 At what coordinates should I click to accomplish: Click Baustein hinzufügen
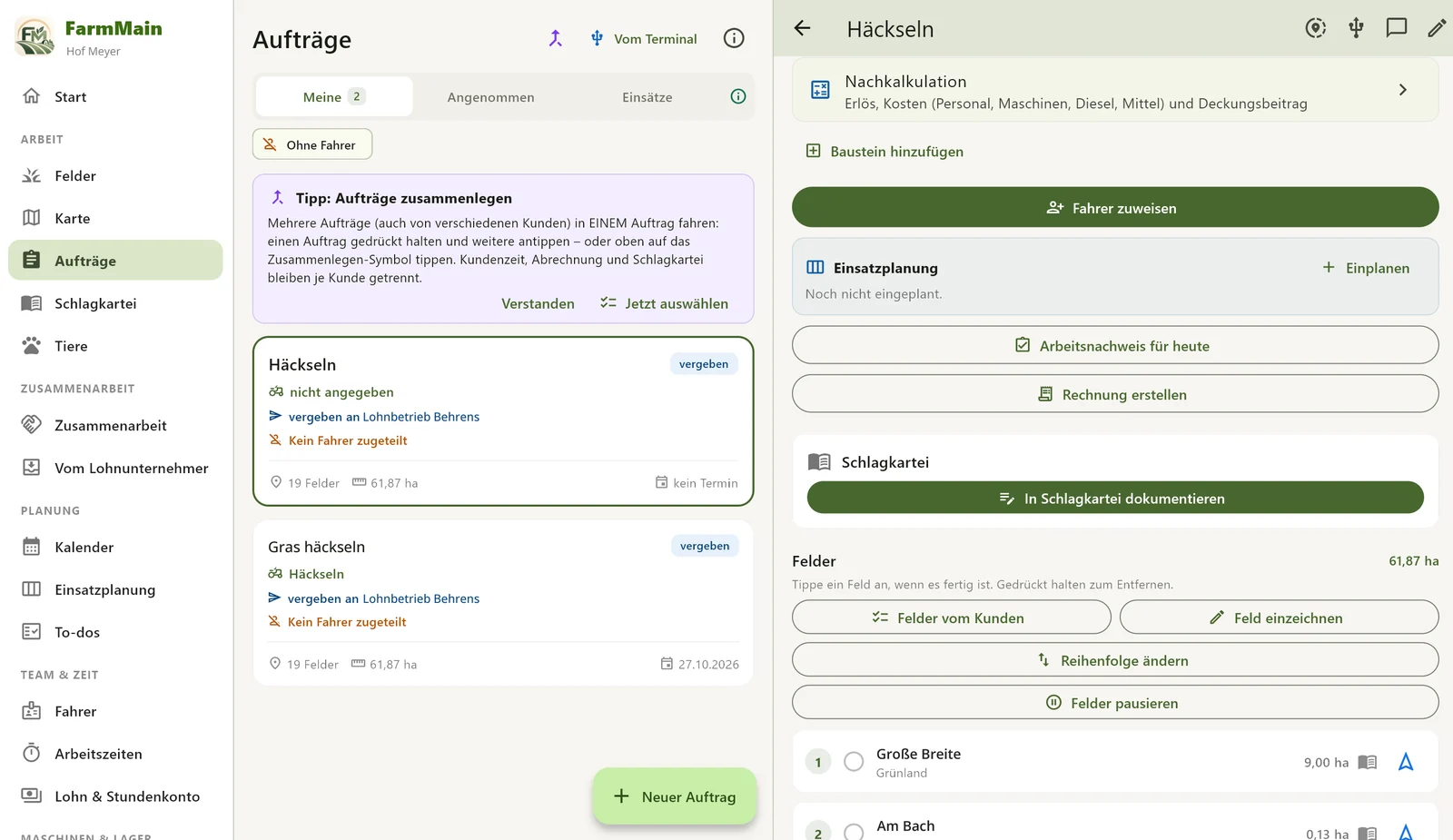coord(885,152)
